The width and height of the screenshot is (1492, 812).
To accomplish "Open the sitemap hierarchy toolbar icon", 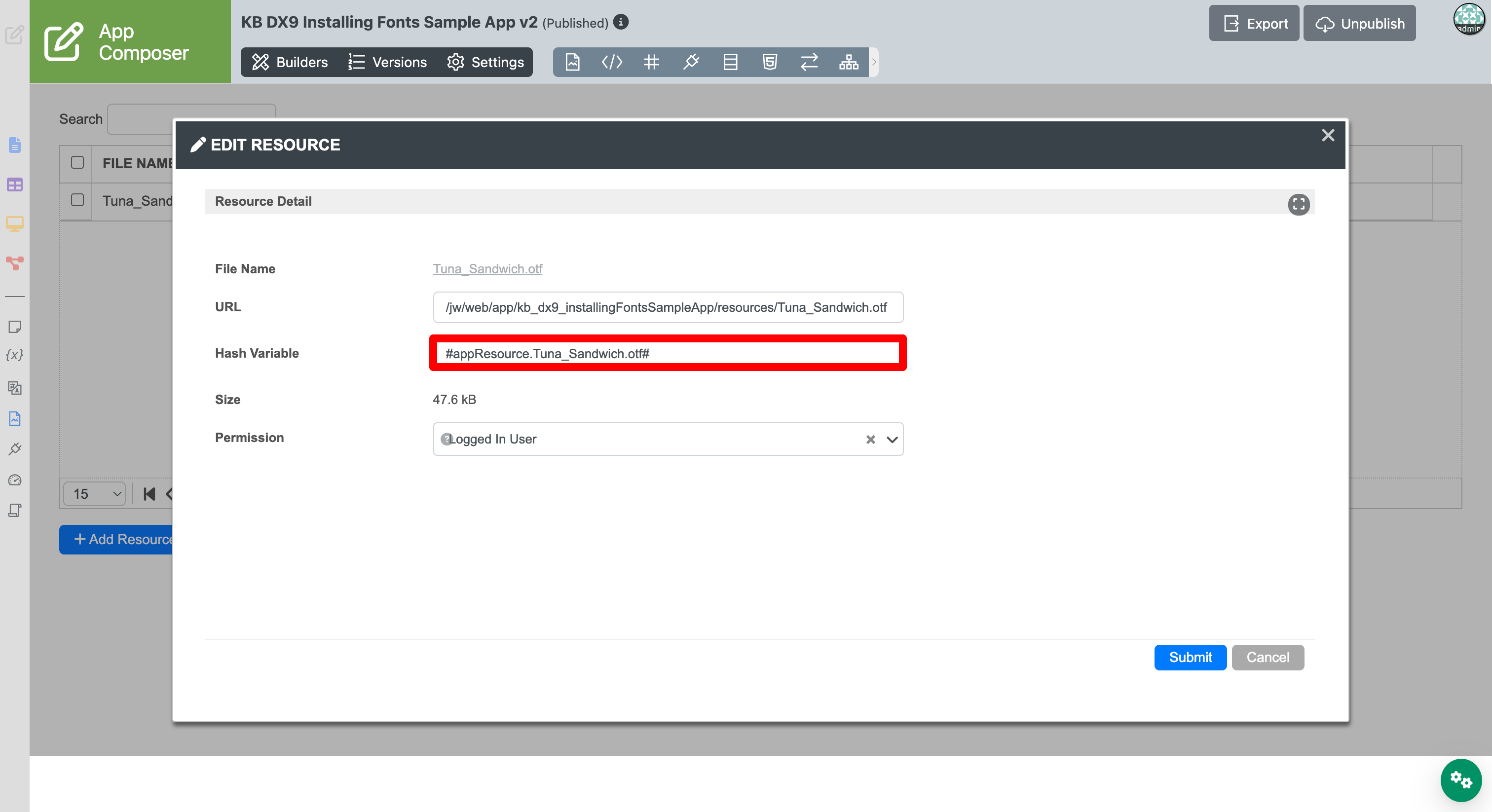I will pyautogui.click(x=849, y=62).
